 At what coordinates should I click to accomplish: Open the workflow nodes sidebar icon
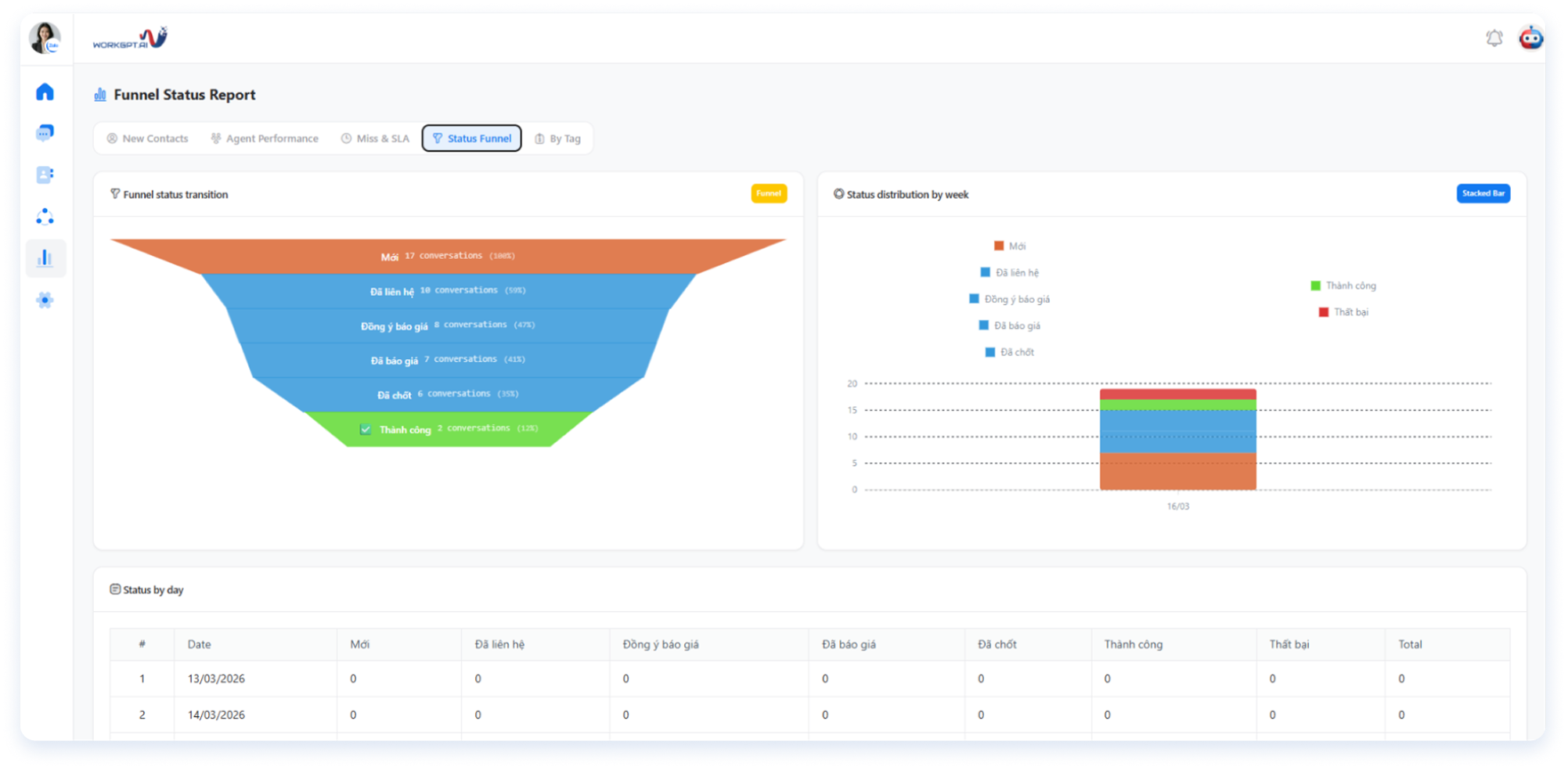pyautogui.click(x=45, y=217)
